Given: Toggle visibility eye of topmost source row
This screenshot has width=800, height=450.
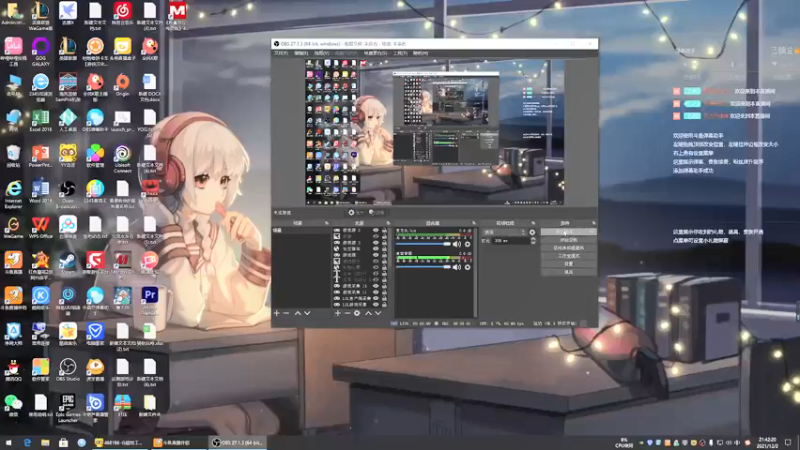Looking at the screenshot, I should tap(376, 230).
